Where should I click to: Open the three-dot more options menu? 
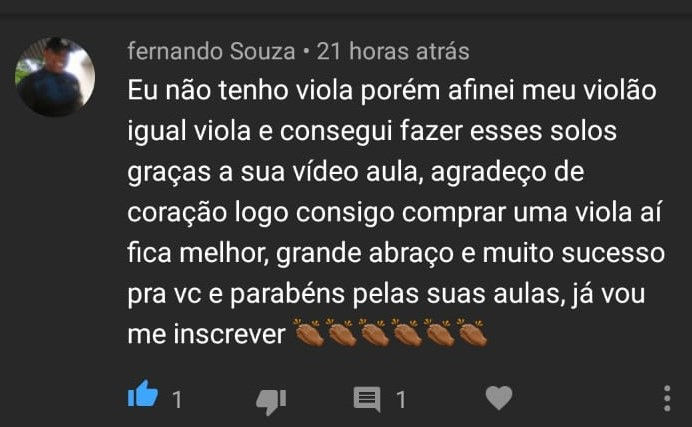pos(667,398)
